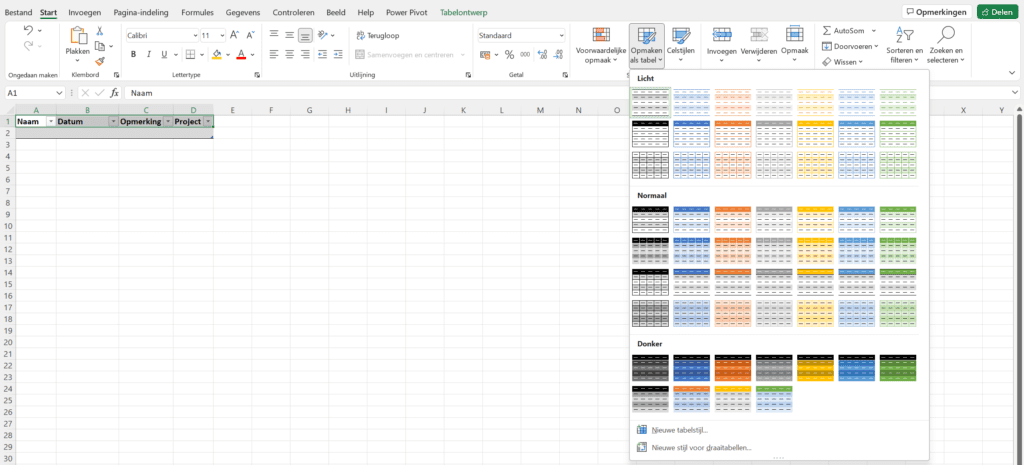Toggle Terugloop text wrapping

[378, 35]
